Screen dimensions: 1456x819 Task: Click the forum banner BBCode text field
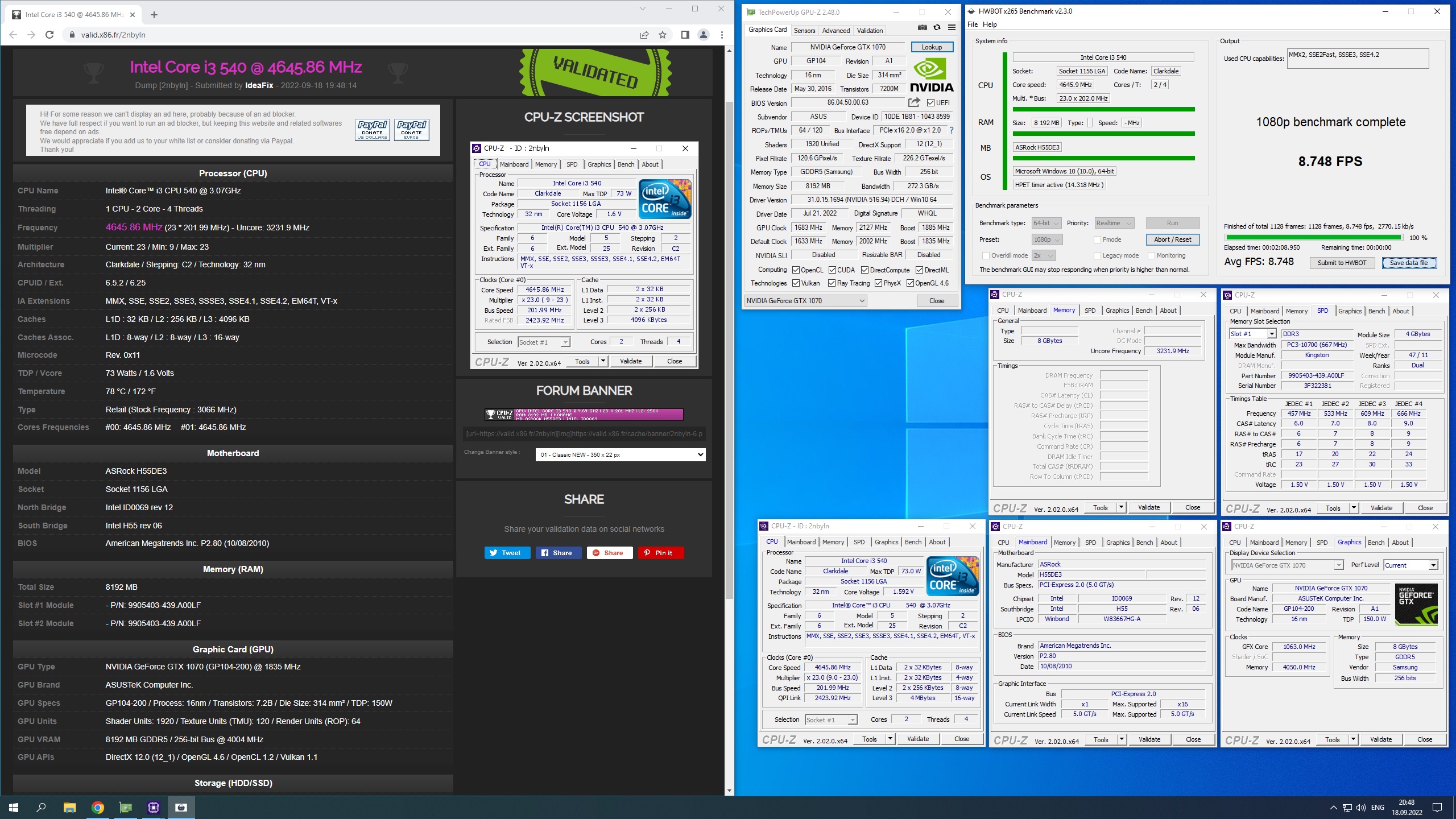point(584,434)
